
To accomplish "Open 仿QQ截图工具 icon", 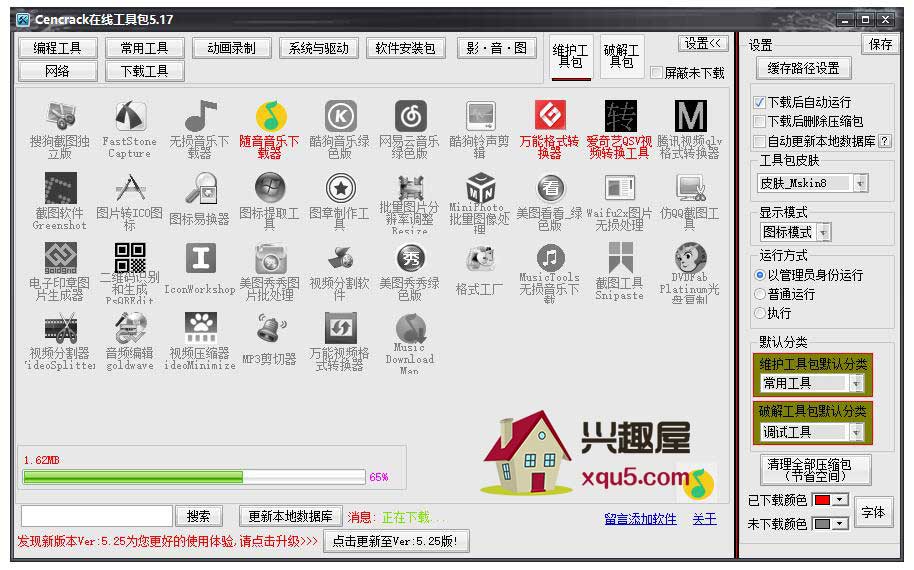I will coord(690,188).
